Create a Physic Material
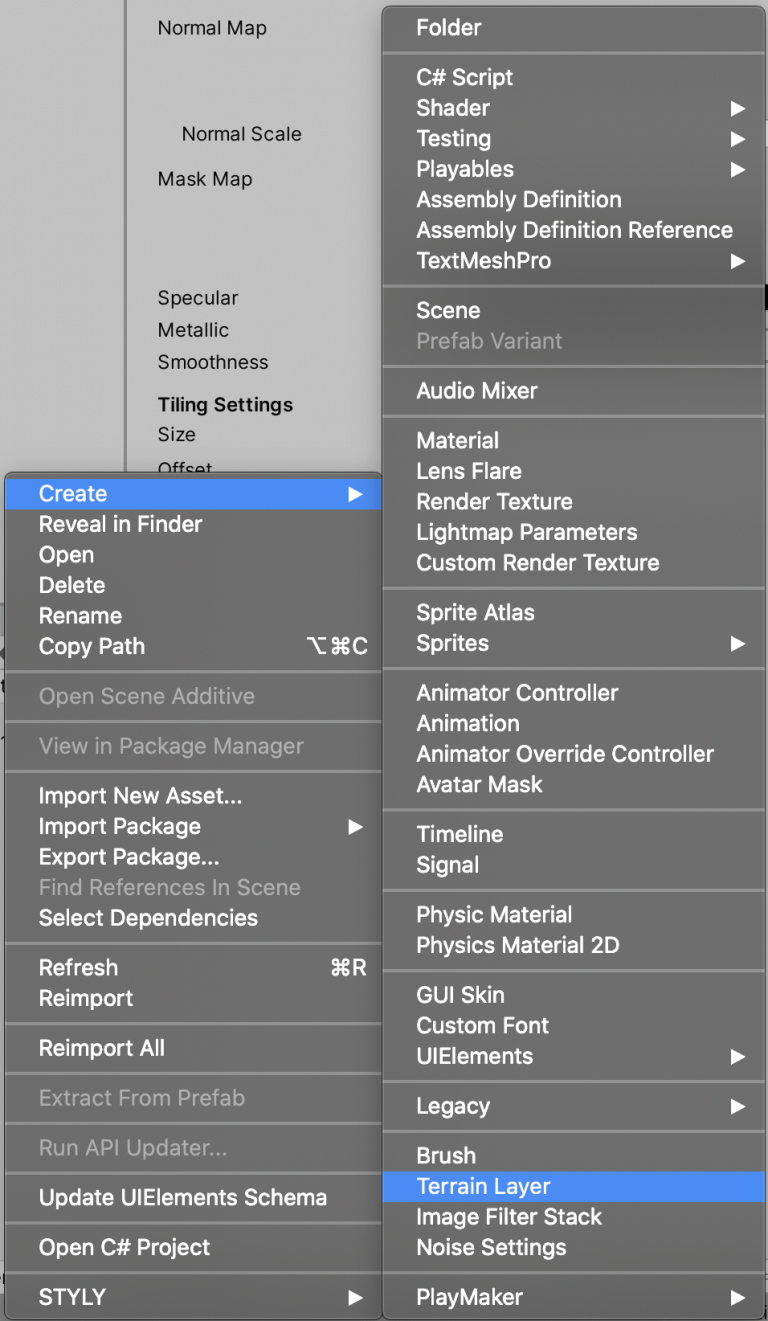This screenshot has width=768, height=1321. pyautogui.click(x=494, y=914)
